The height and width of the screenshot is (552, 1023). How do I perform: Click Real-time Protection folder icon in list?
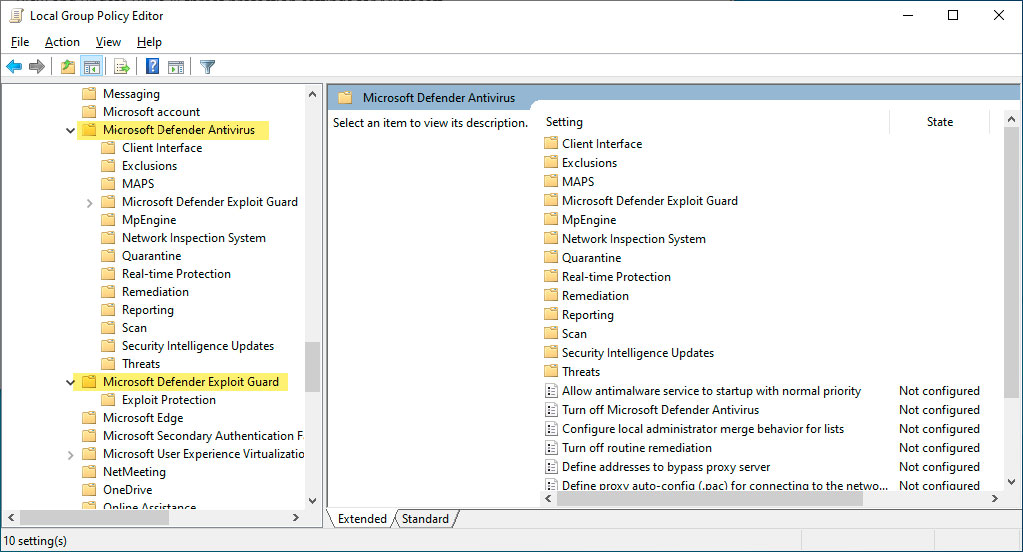click(x=551, y=276)
